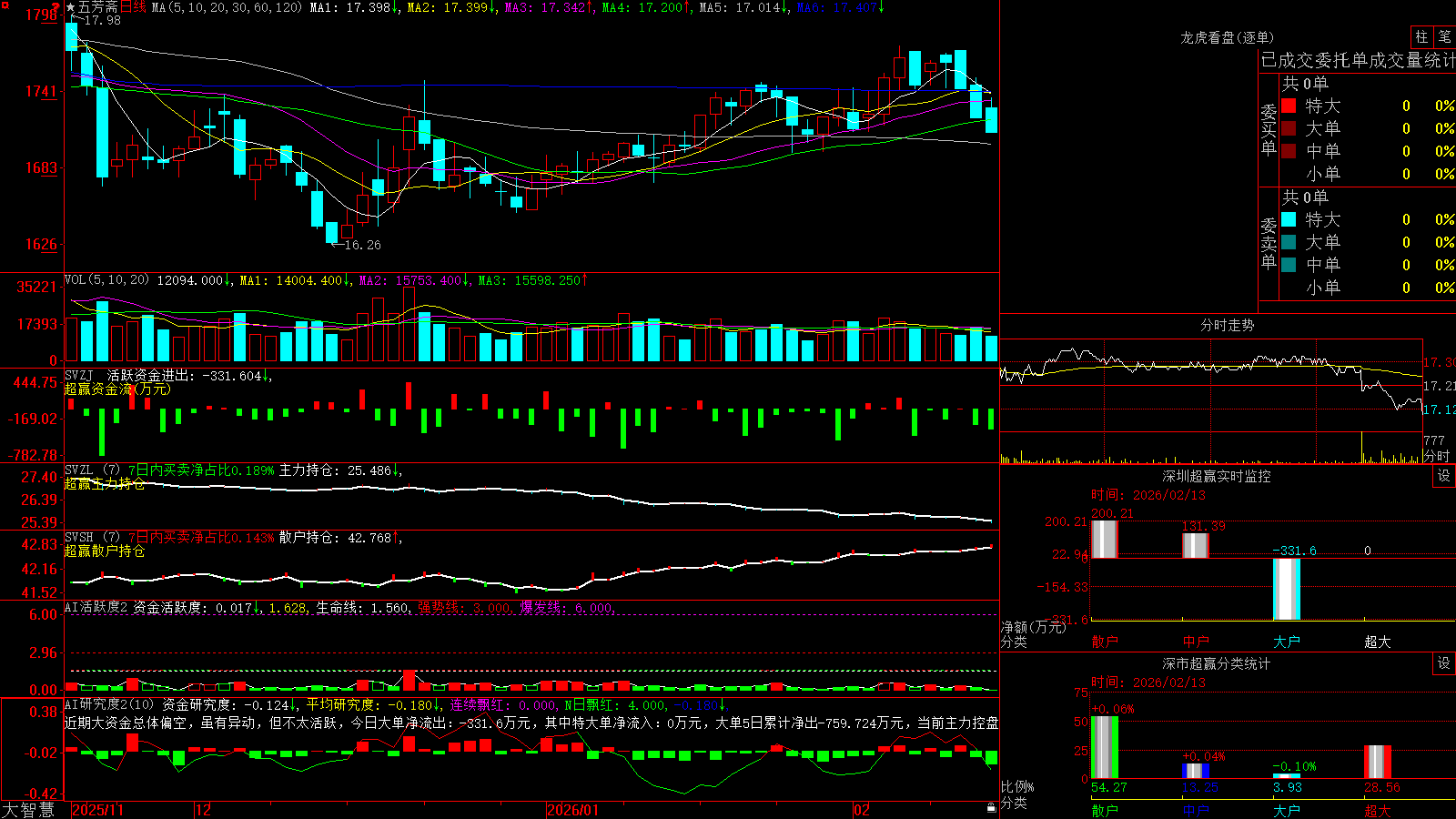Click the 分时 label beside volume 777
The image size is (1456, 819).
pyautogui.click(x=1437, y=455)
